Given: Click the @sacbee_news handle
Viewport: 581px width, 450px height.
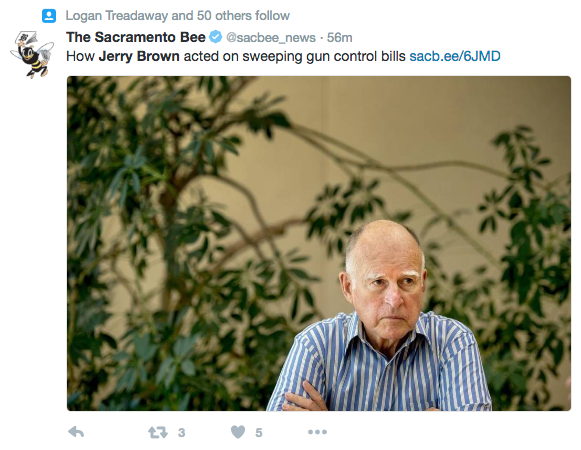Looking at the screenshot, I should pos(271,37).
